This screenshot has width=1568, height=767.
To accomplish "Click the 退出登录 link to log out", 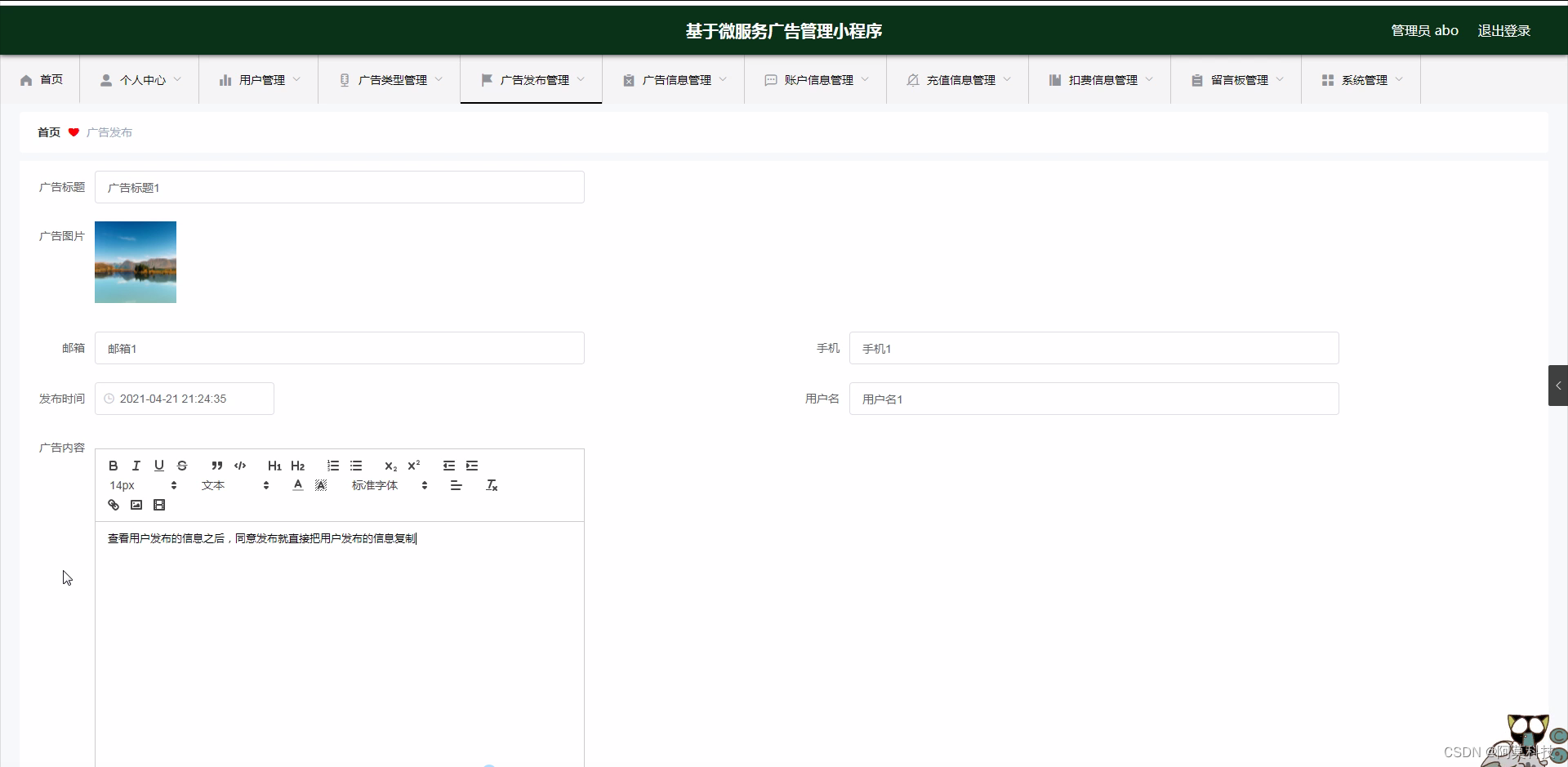I will click(x=1503, y=30).
